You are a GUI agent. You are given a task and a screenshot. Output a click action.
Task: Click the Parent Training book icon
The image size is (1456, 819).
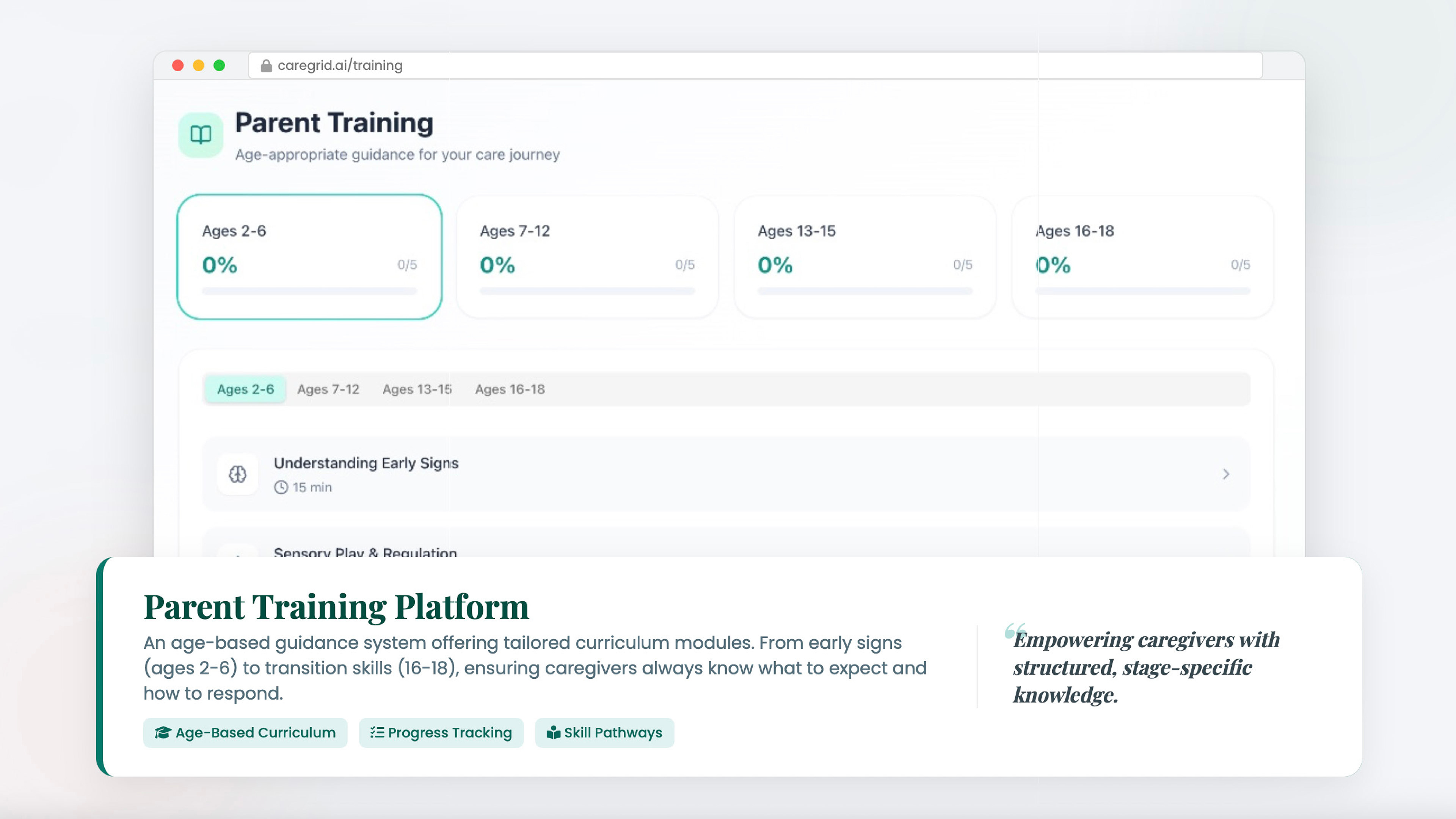coord(201,135)
